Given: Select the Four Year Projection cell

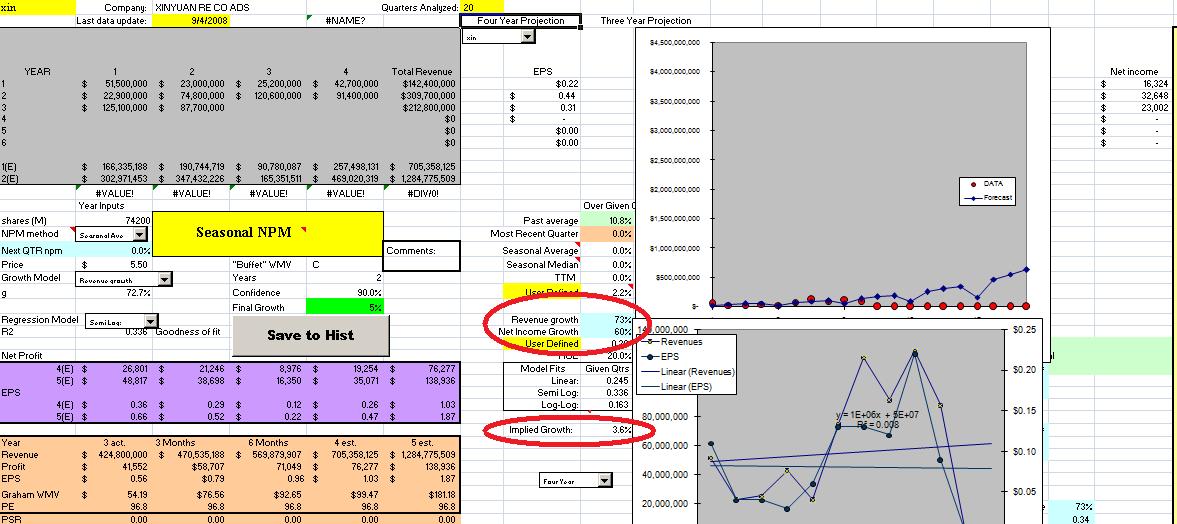Looking at the screenshot, I should (520, 21).
